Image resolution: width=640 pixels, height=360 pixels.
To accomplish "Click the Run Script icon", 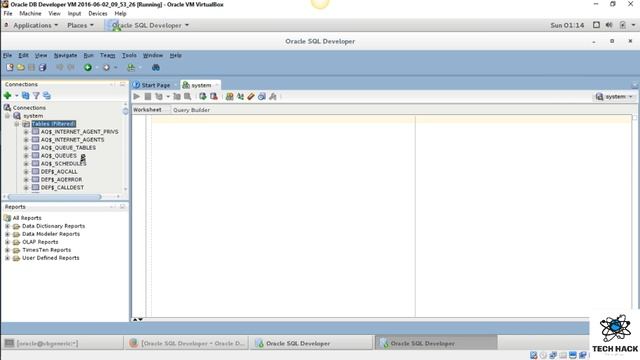I will click(x=148, y=96).
